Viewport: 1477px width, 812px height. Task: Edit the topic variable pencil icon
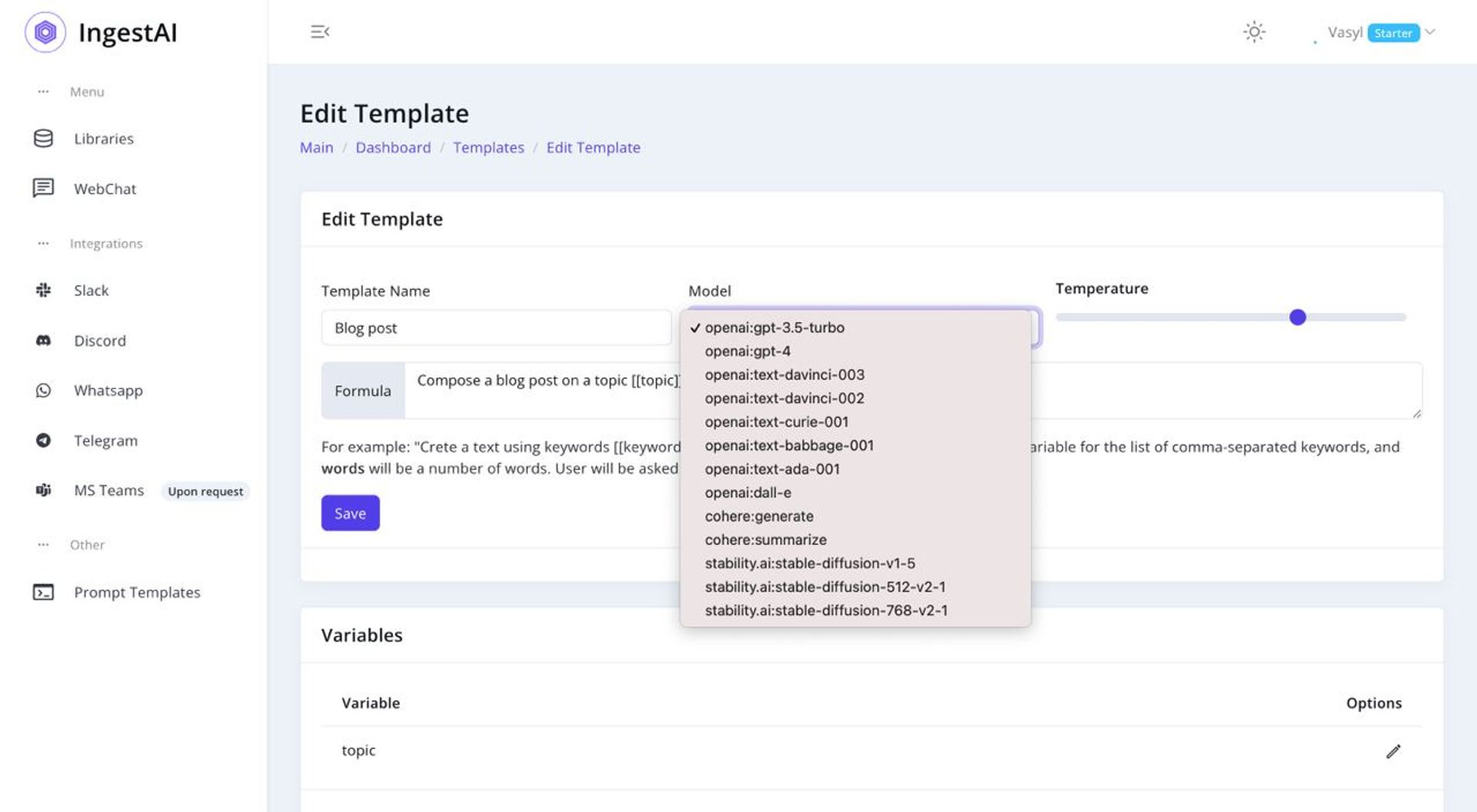click(x=1393, y=751)
